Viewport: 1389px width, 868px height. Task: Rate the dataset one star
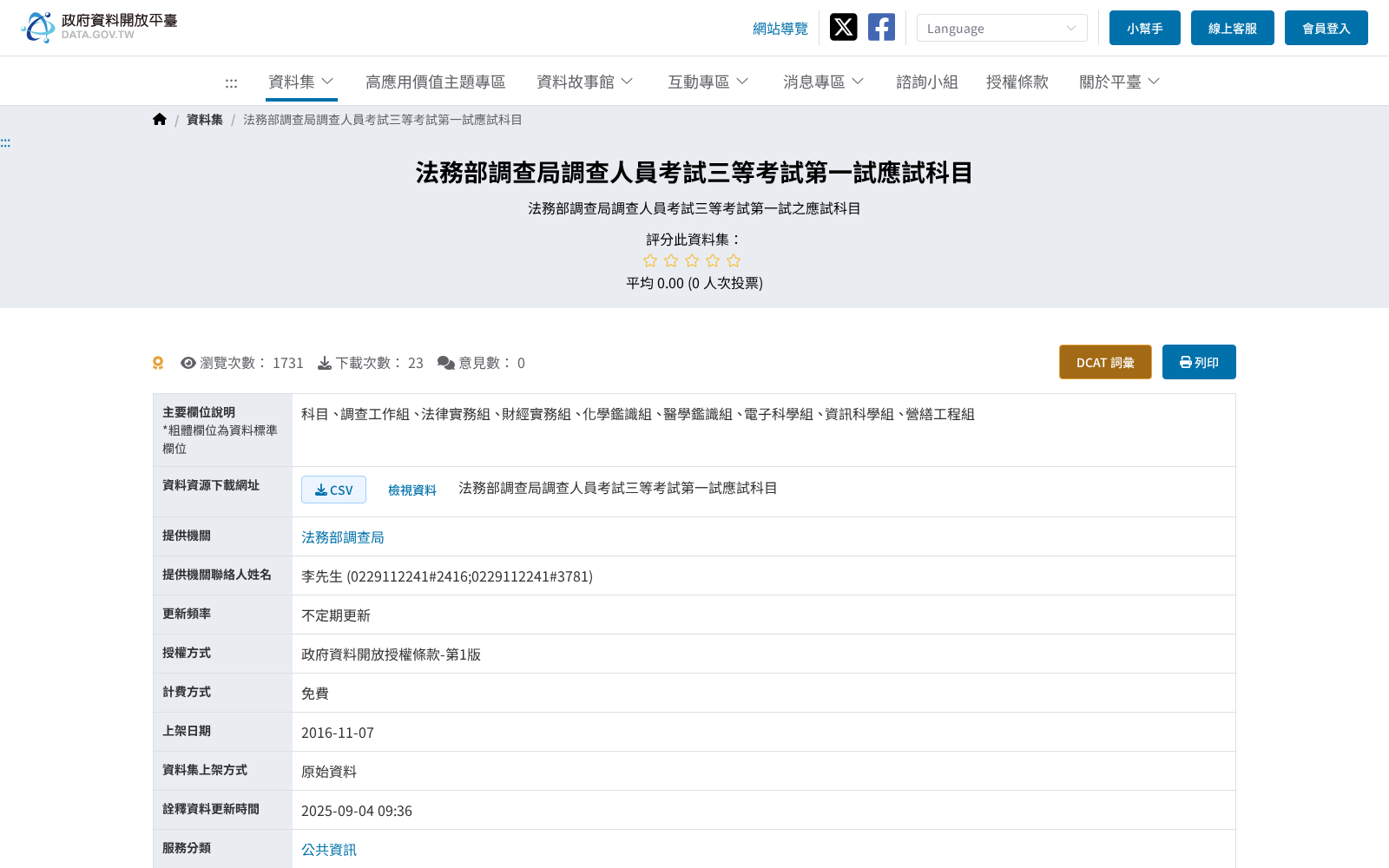(x=650, y=260)
